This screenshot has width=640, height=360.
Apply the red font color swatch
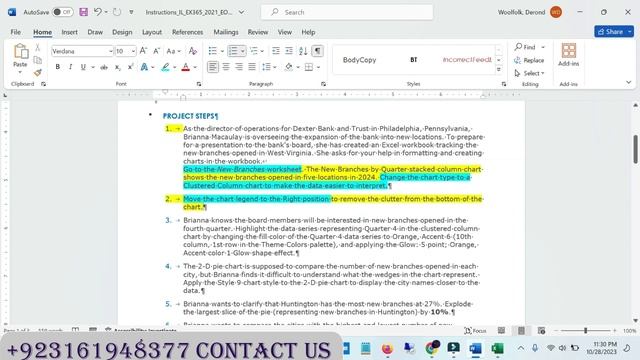point(186,67)
